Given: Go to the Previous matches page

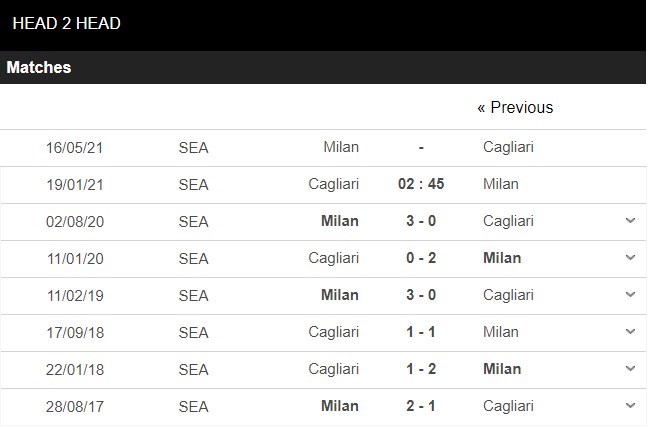Looking at the screenshot, I should point(515,107).
